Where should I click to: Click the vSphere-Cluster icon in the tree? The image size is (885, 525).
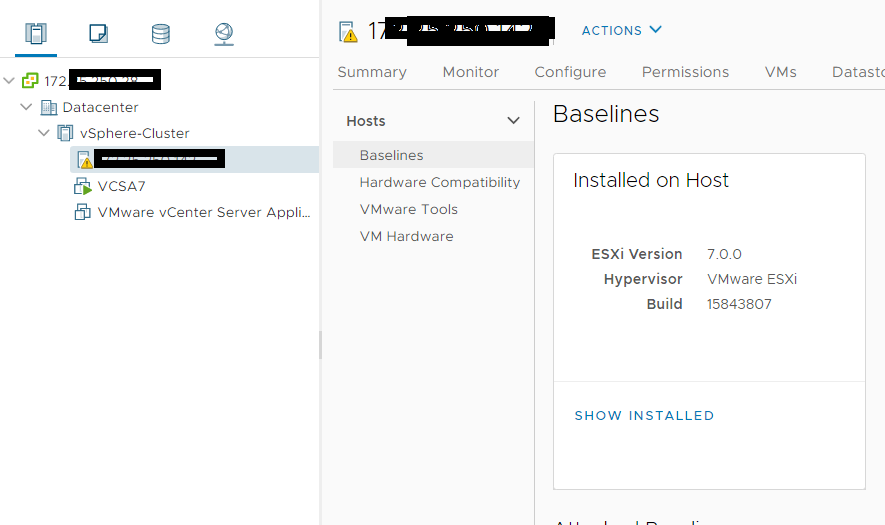65,133
